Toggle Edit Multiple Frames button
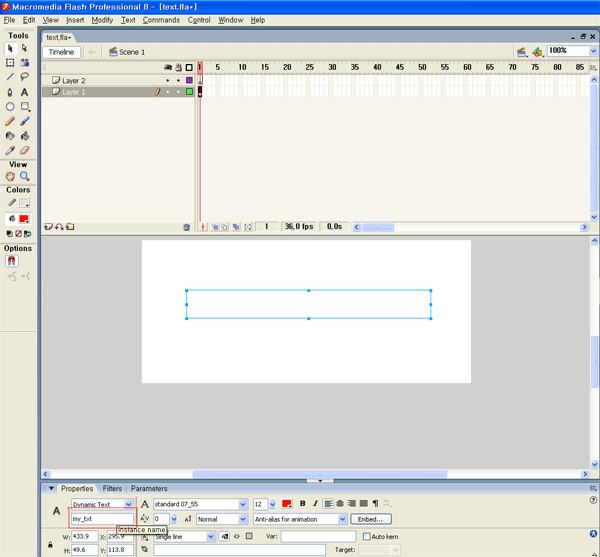The image size is (600, 557). click(236, 227)
